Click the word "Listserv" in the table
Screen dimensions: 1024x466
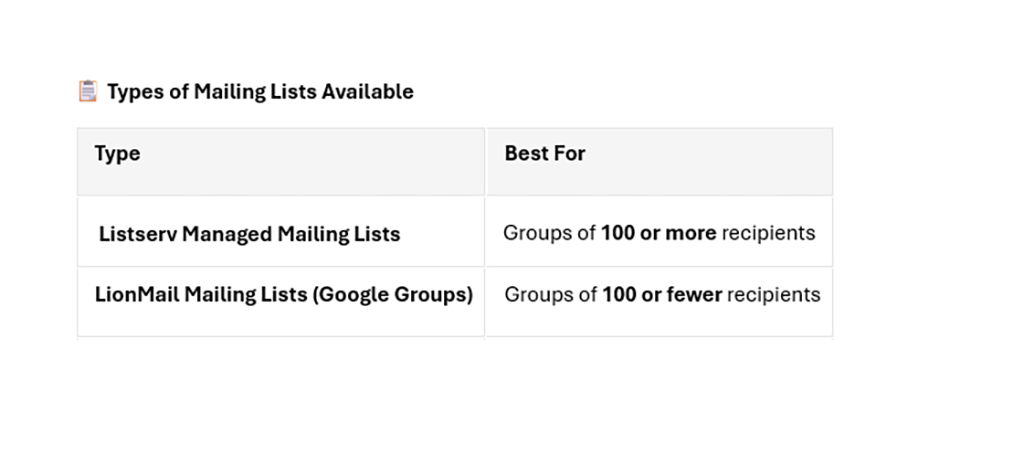(137, 234)
